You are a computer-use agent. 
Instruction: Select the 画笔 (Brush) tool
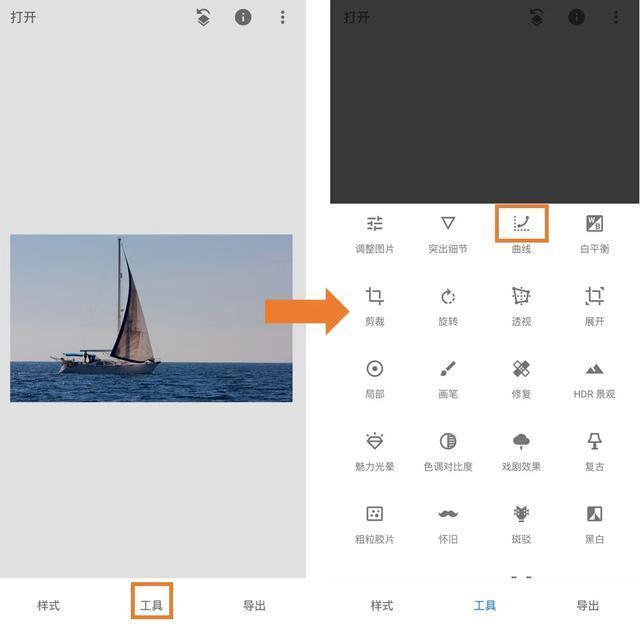448,379
